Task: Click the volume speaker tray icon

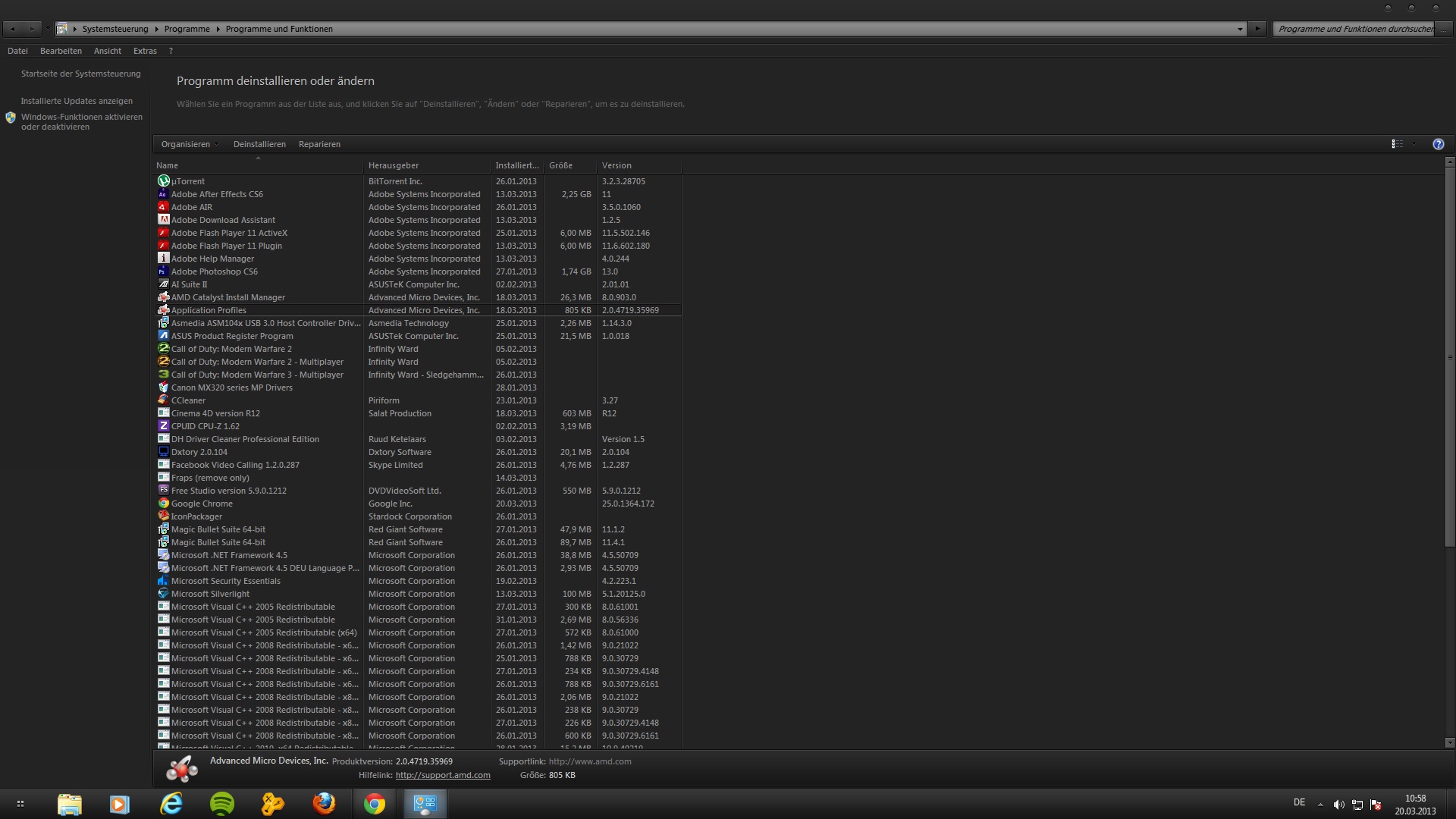Action: [1338, 805]
